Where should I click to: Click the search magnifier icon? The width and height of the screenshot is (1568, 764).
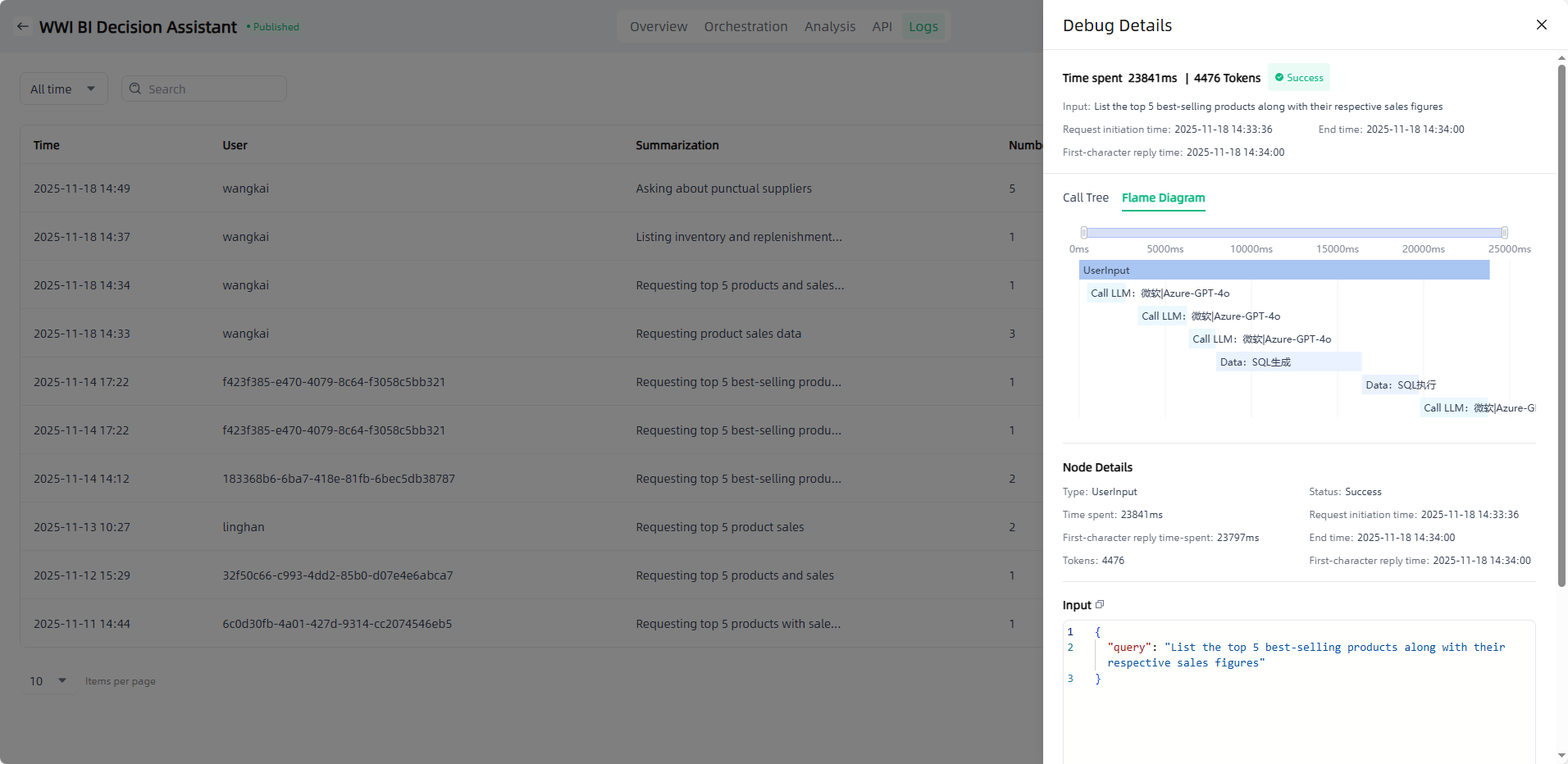click(135, 89)
